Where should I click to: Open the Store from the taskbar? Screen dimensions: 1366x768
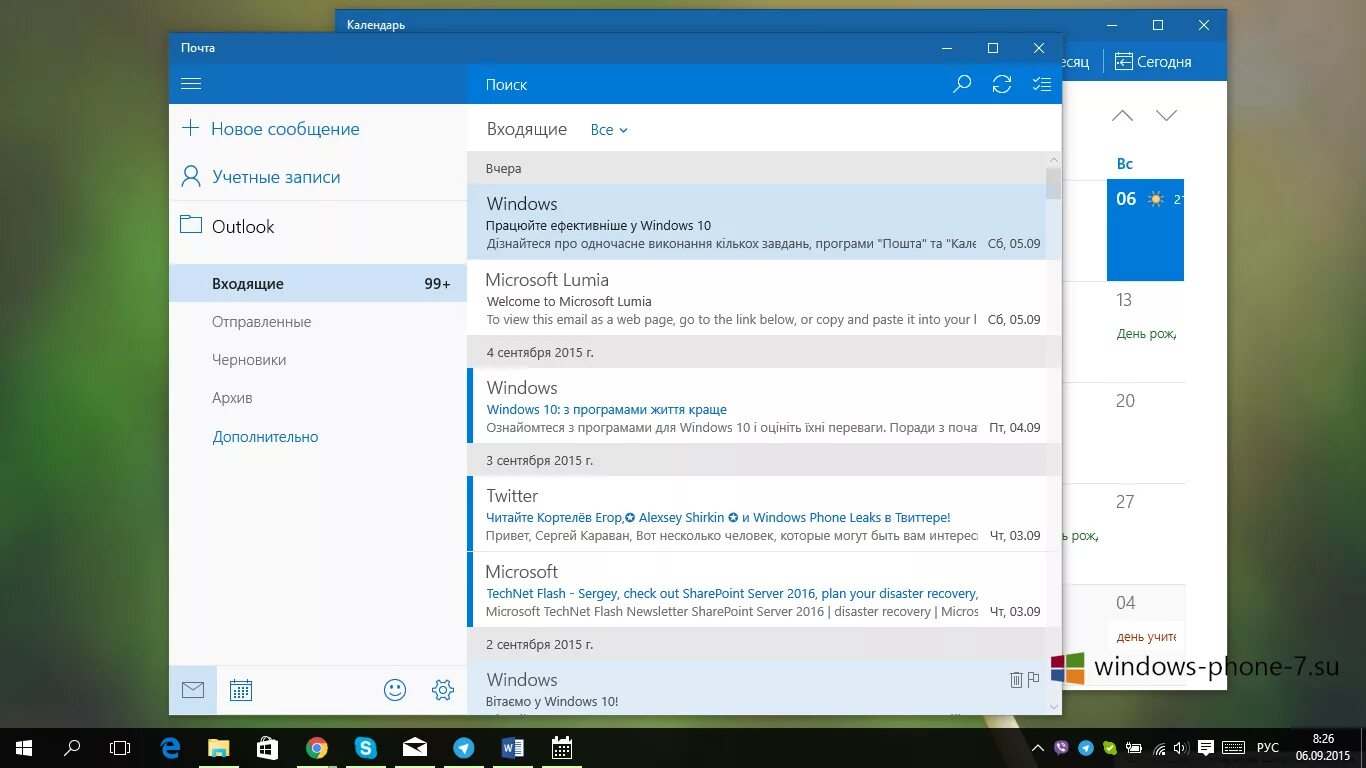point(267,747)
